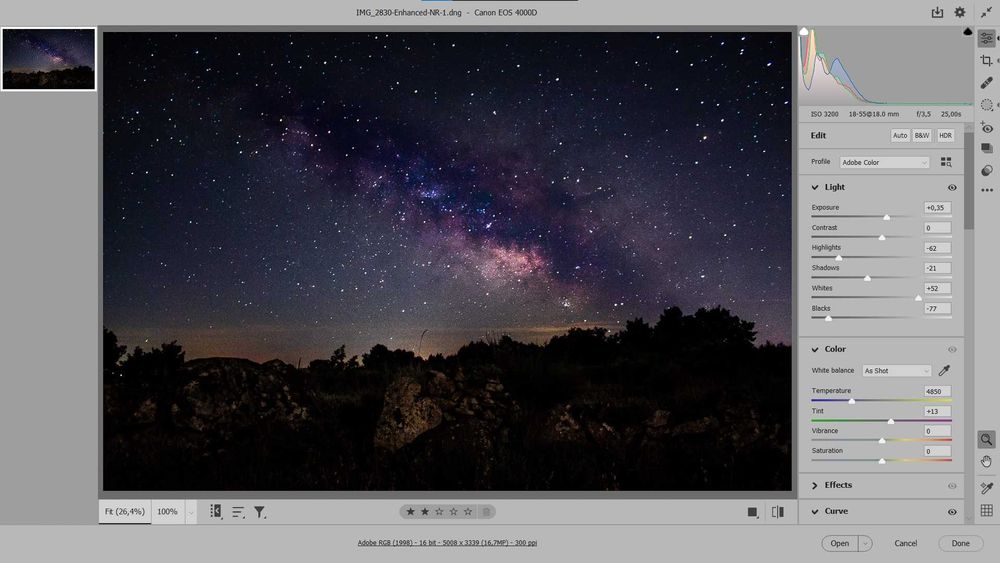Click the Exposure slider handle
The height and width of the screenshot is (563, 1000).
click(886, 217)
